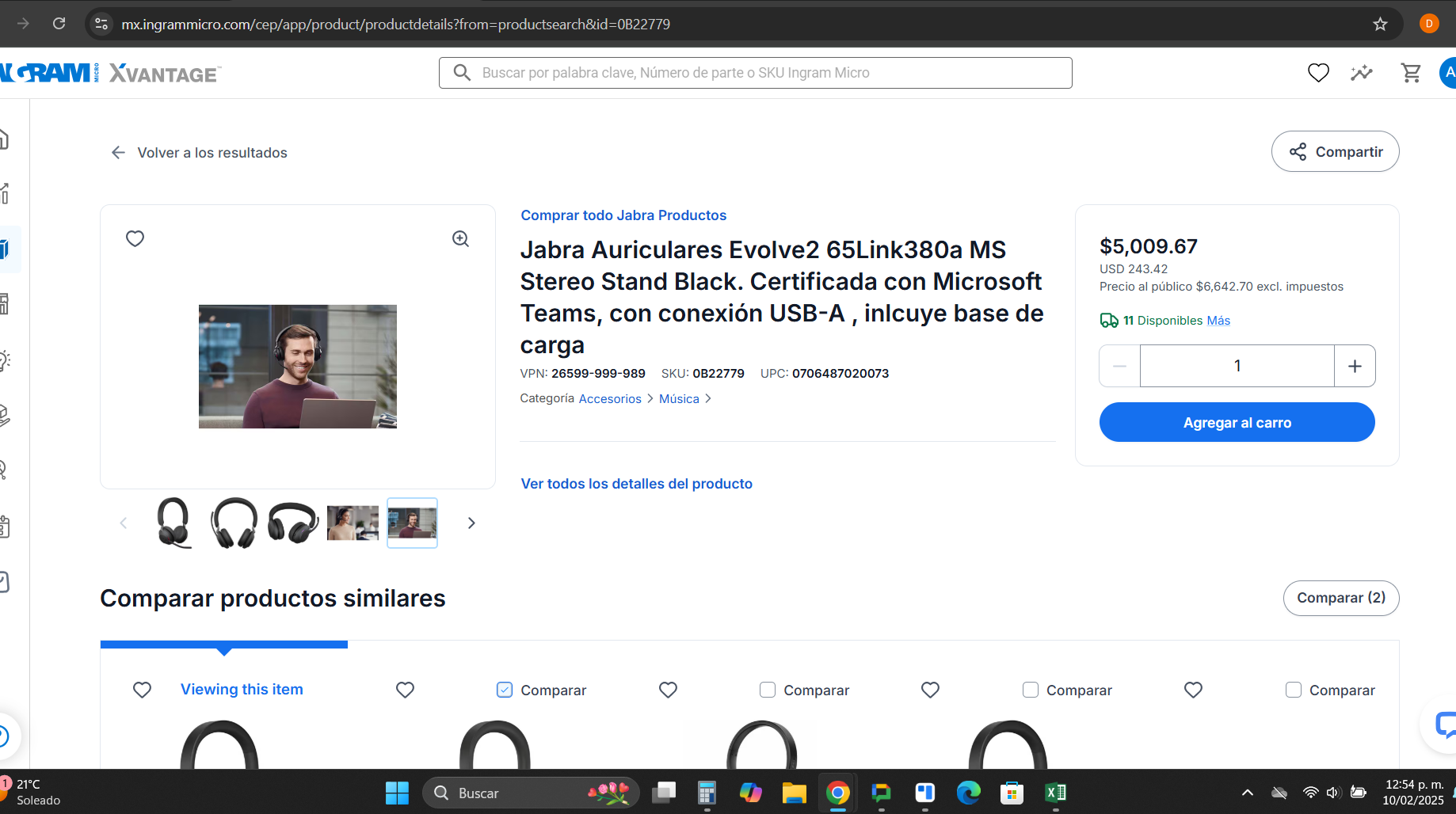Show previous product thumbnails arrow
Screen dimensions: 1456x814
point(124,523)
